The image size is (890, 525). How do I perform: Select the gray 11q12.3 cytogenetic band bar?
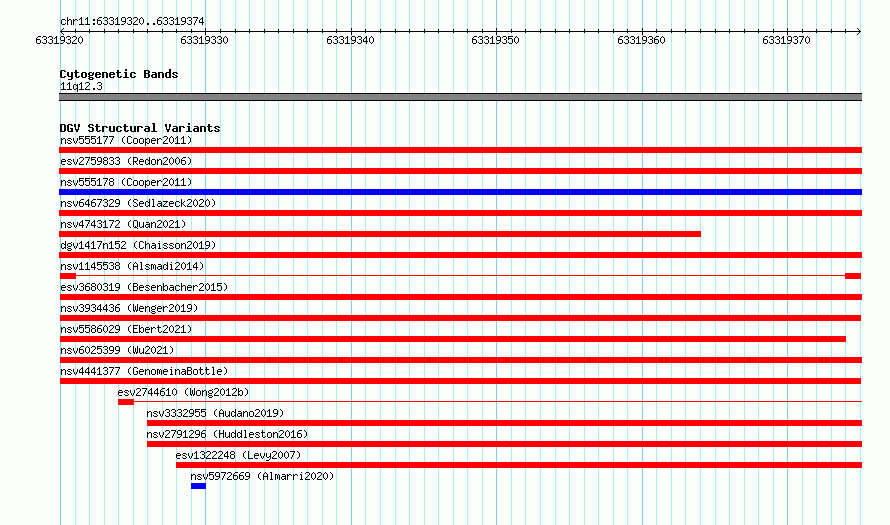460,97
